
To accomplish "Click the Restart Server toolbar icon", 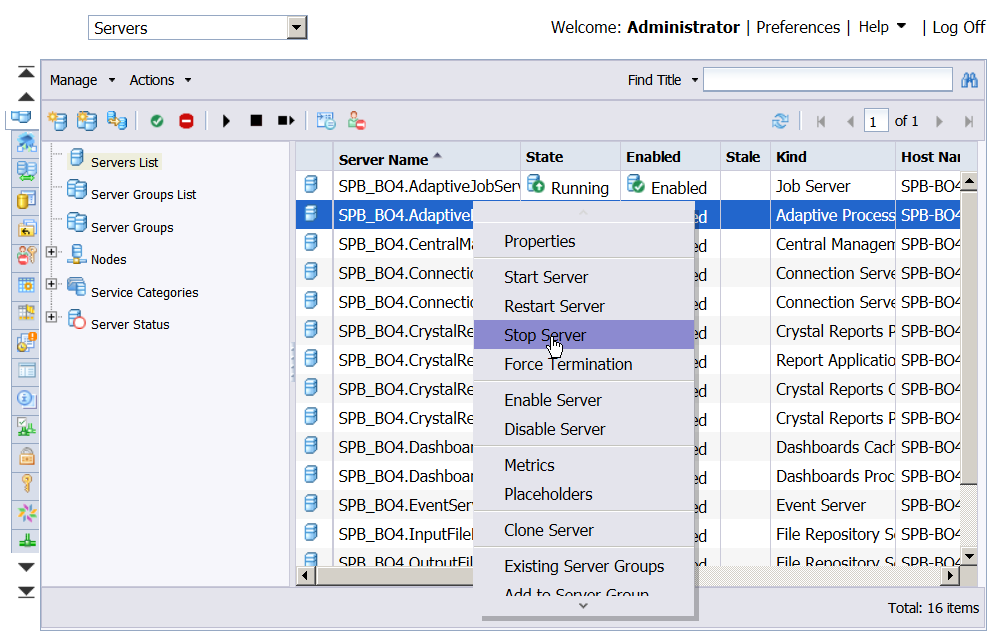I will 286,121.
